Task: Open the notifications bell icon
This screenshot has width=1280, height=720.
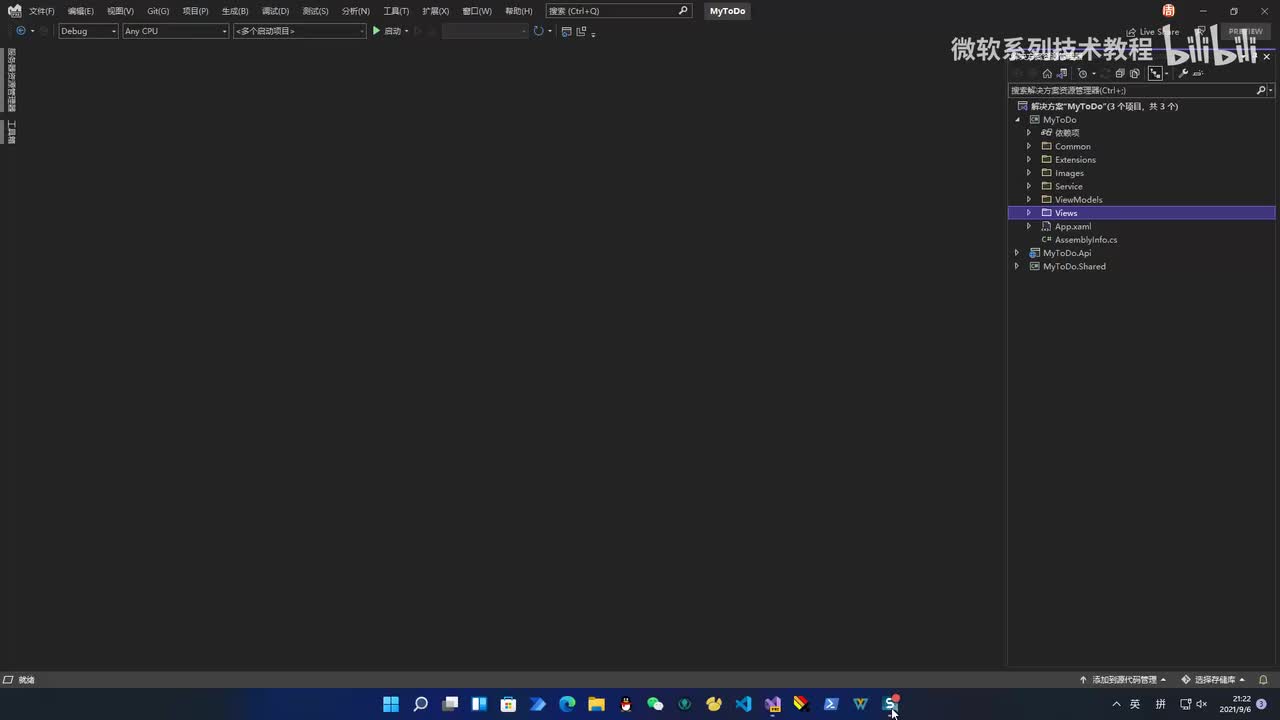Action: coord(1263,680)
